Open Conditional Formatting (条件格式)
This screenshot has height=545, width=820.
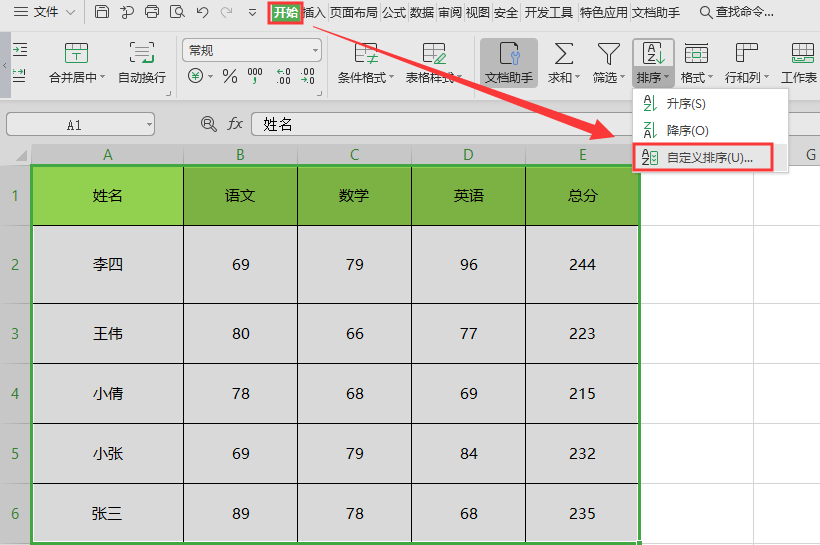(x=366, y=62)
